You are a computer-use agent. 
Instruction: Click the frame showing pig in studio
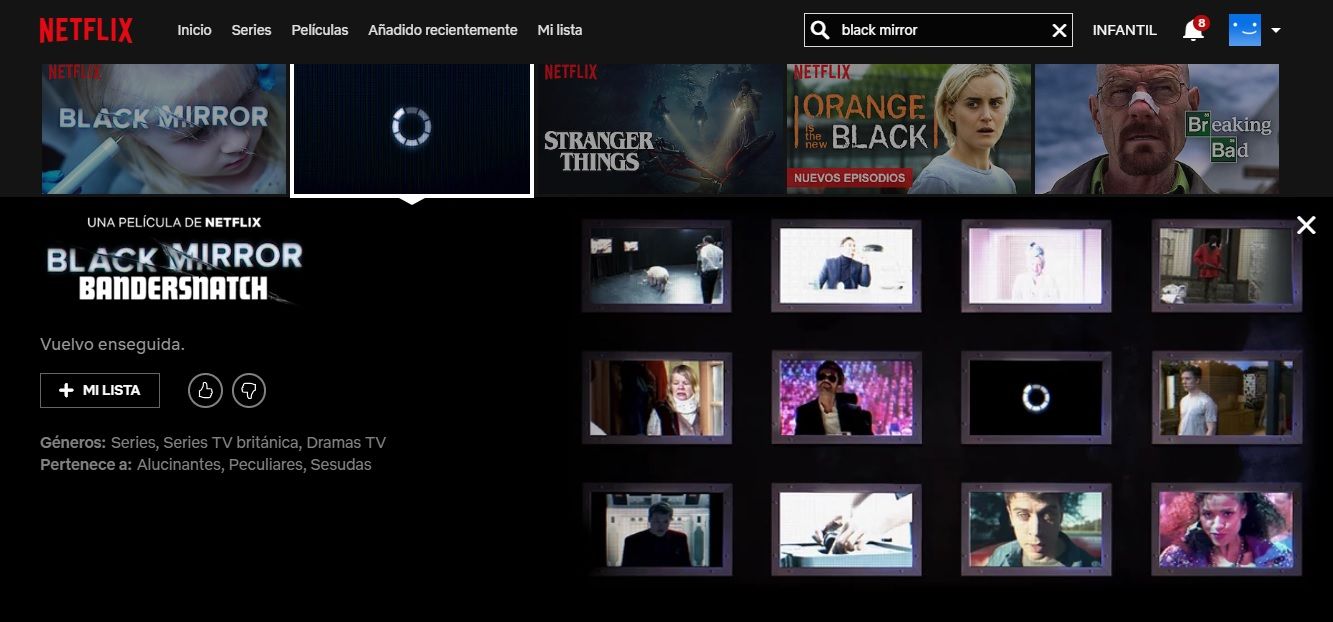coord(657,266)
